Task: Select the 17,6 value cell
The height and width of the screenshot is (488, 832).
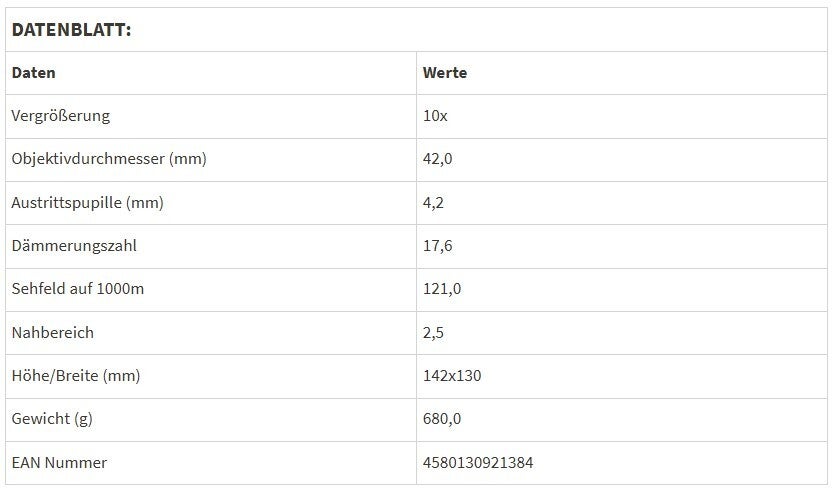Action: (438, 246)
